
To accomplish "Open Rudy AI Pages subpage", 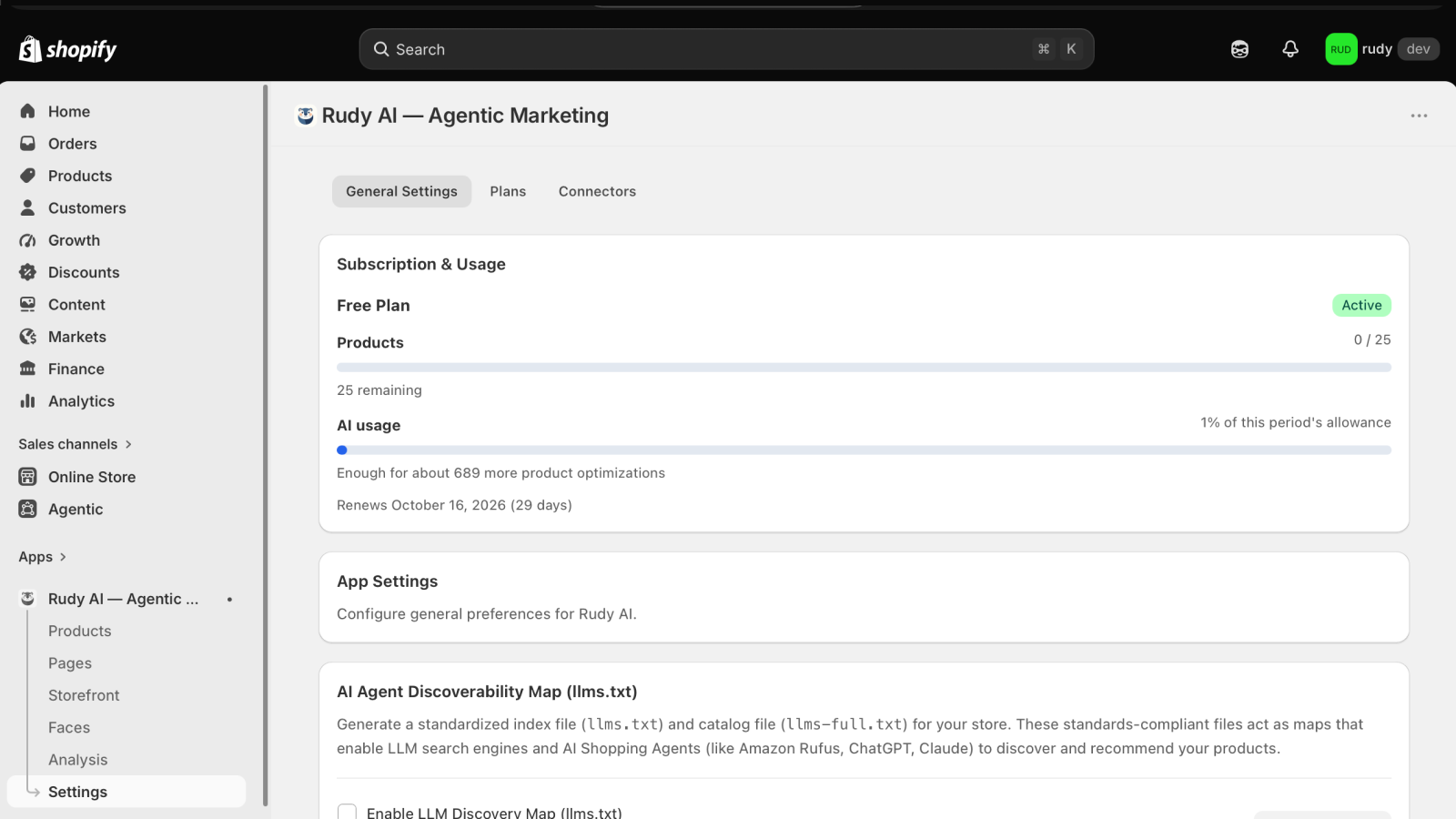I will point(70,663).
